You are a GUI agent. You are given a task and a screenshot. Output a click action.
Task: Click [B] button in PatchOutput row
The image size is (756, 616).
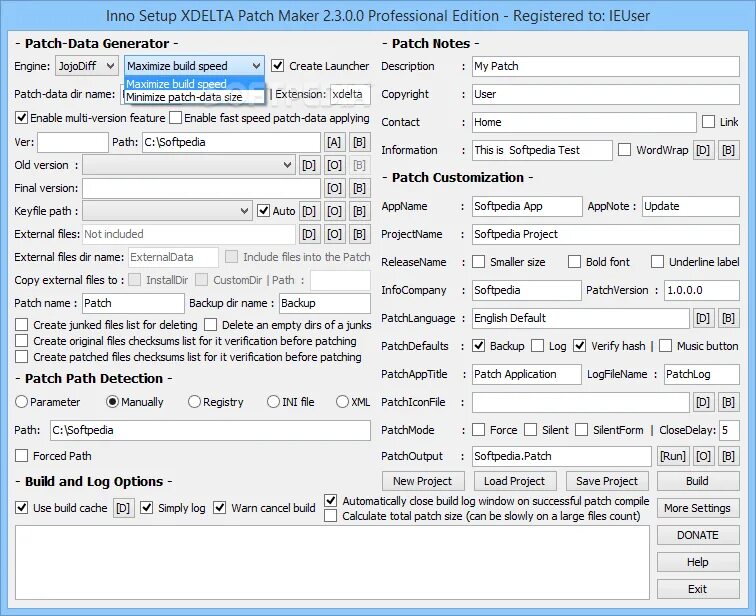728,456
